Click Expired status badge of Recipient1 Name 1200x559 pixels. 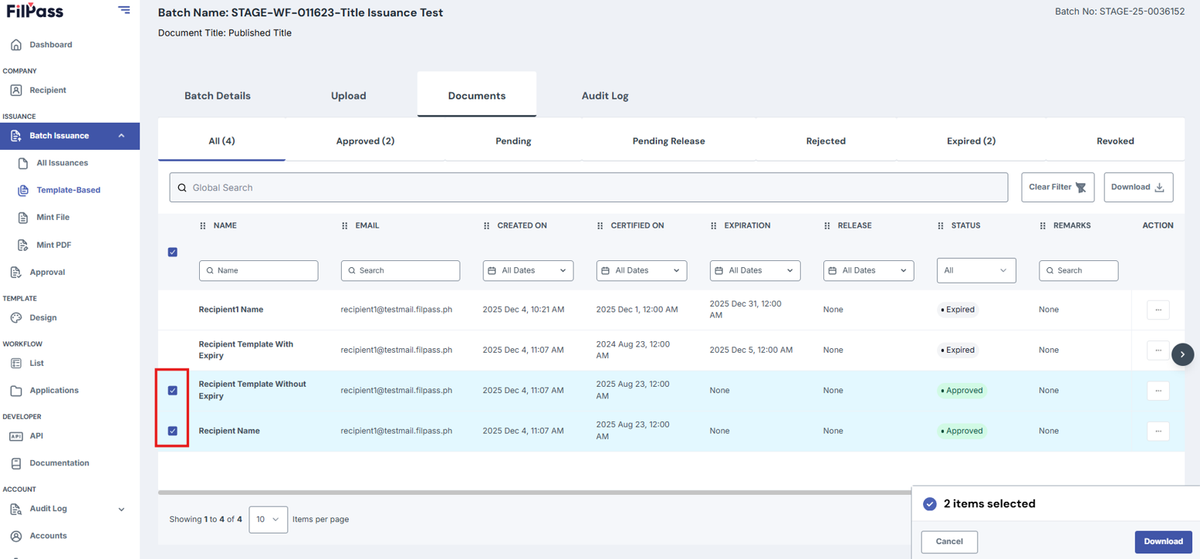coord(958,310)
